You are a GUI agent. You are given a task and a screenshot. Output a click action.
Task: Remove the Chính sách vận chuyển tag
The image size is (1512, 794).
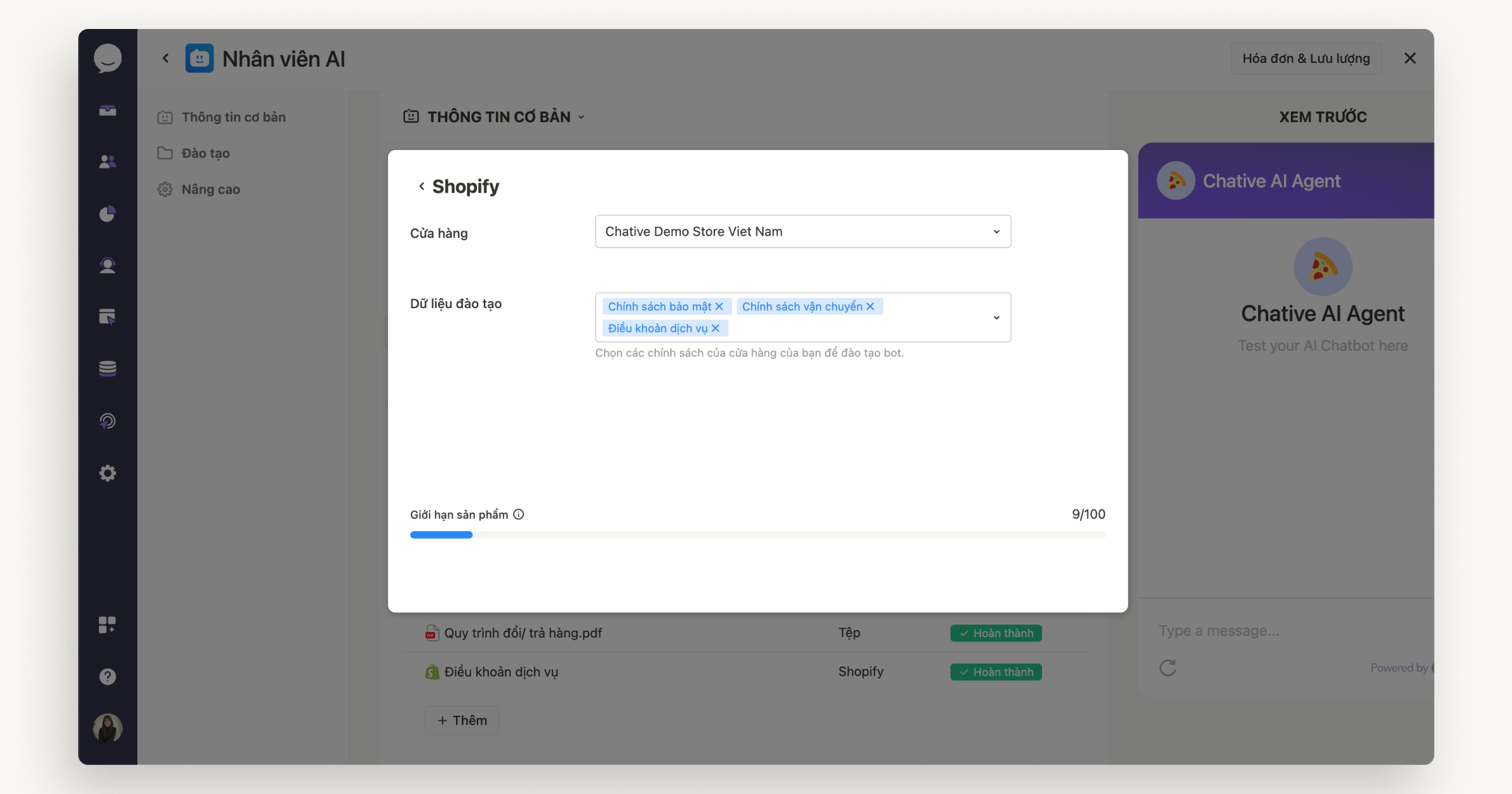pyautogui.click(x=870, y=306)
